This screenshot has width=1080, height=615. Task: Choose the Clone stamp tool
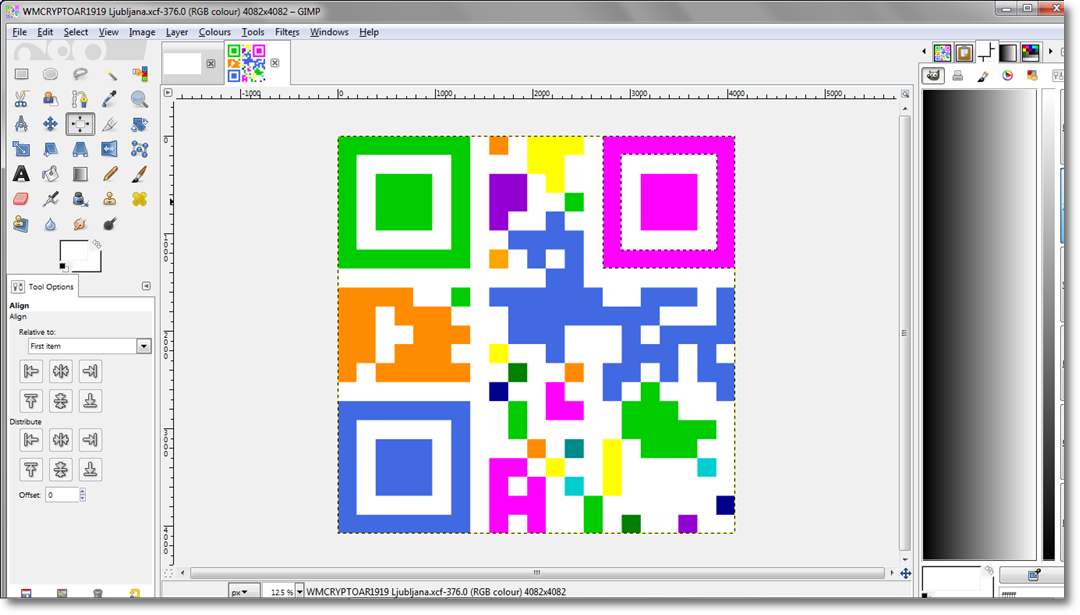pos(110,199)
